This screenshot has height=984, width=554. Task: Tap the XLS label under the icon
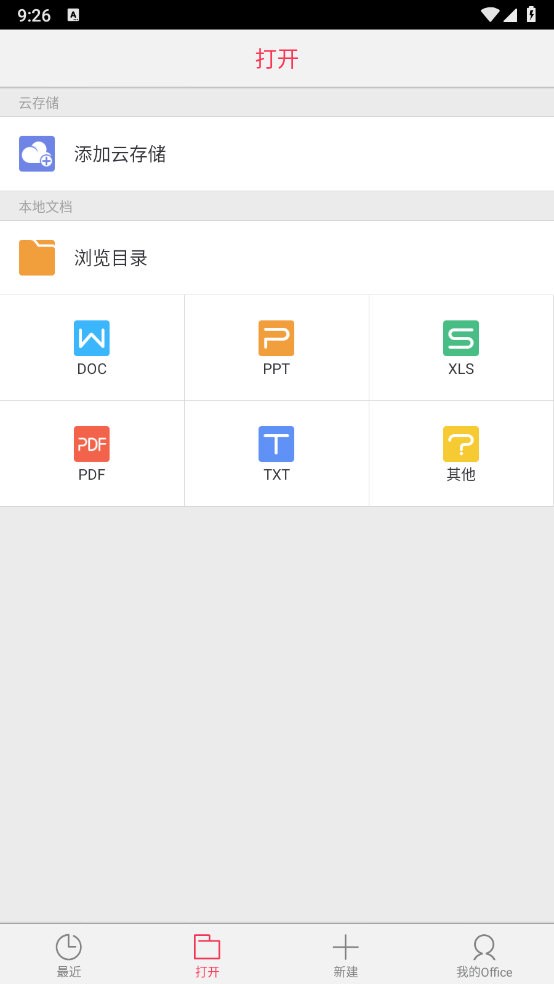pos(461,369)
